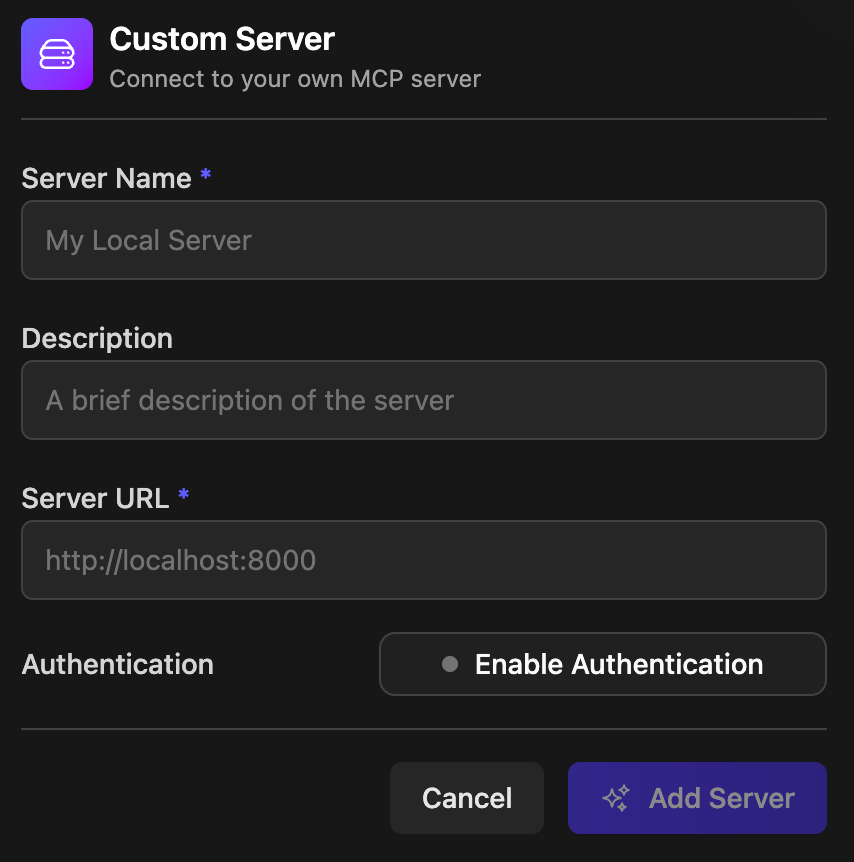Click the purple Custom Server icon
The height and width of the screenshot is (862, 854).
pos(57,54)
